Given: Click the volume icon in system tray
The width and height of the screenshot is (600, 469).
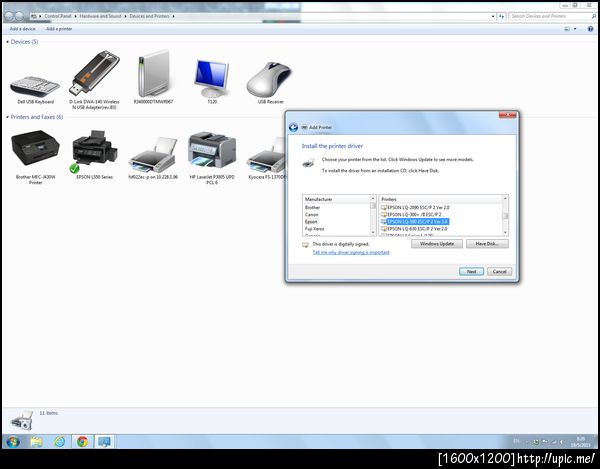Looking at the screenshot, I should click(562, 442).
